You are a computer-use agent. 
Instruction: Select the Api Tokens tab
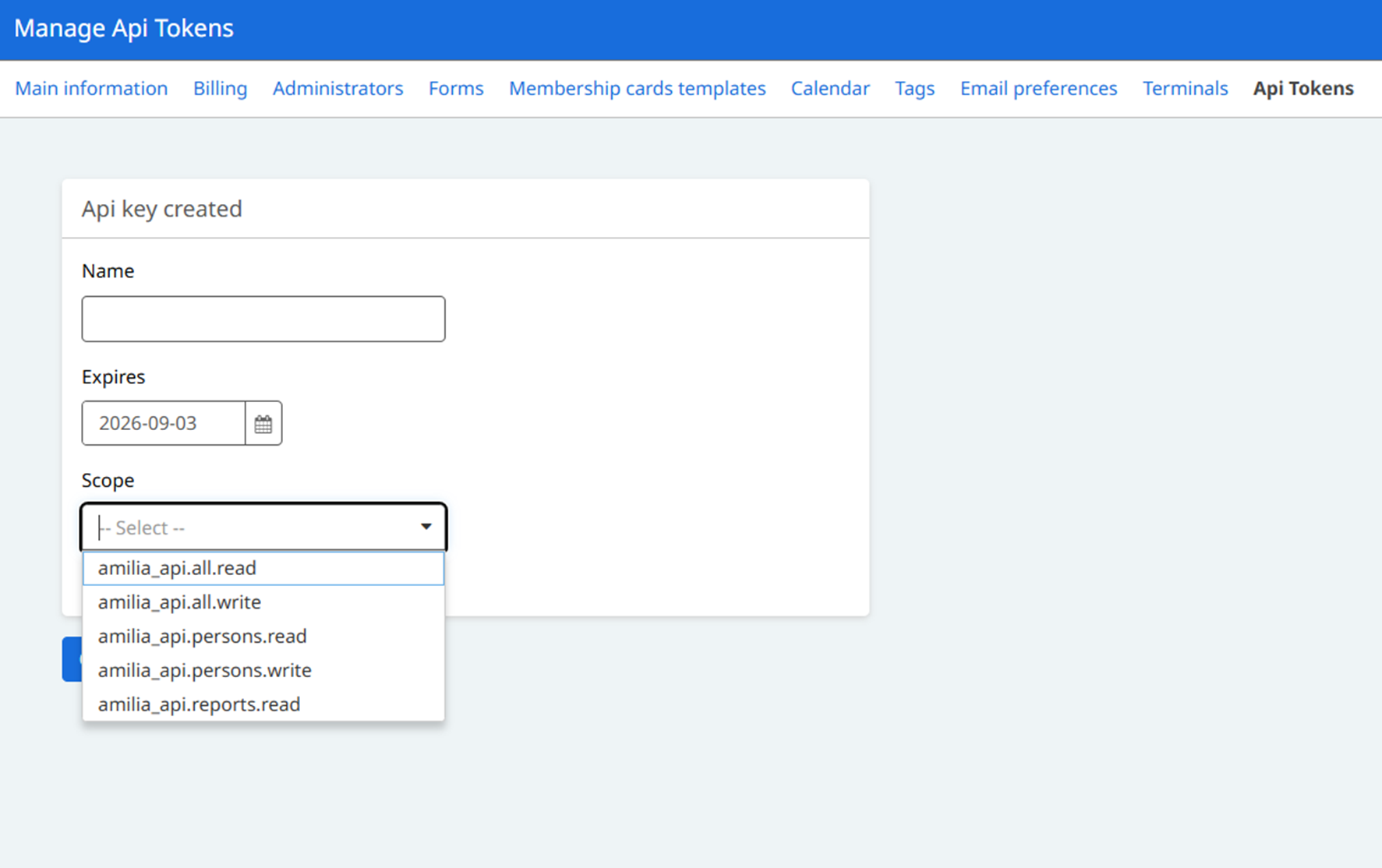(1303, 89)
